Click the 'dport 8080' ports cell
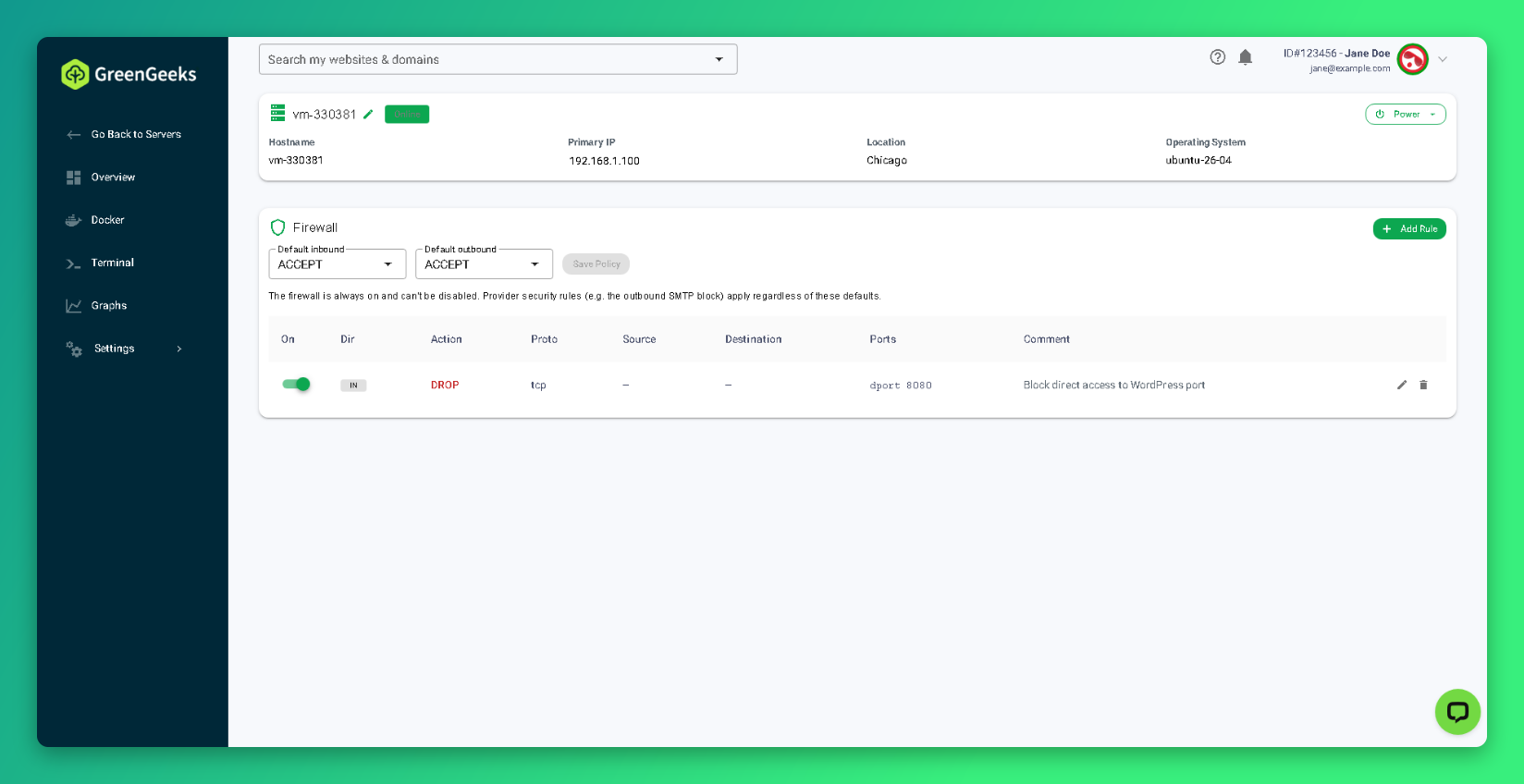1524x784 pixels. pyautogui.click(x=901, y=386)
